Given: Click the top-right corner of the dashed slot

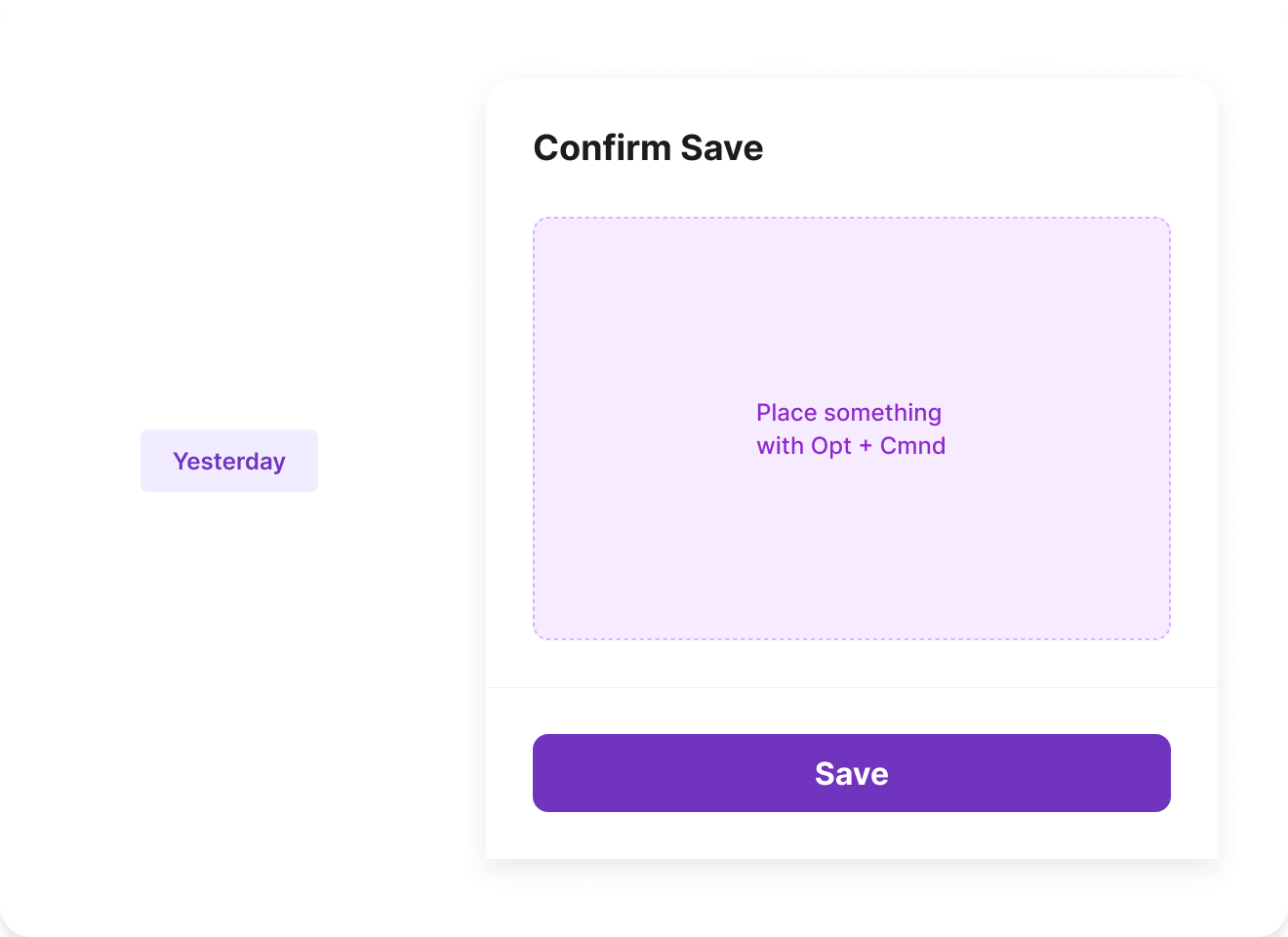Looking at the screenshot, I should (1166, 222).
